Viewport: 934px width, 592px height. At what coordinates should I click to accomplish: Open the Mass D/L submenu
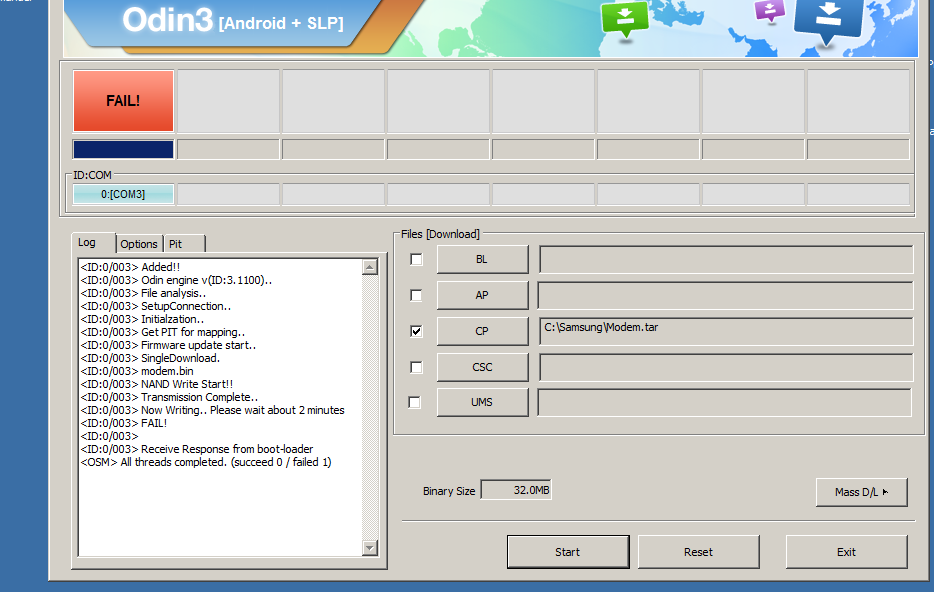click(x=861, y=492)
